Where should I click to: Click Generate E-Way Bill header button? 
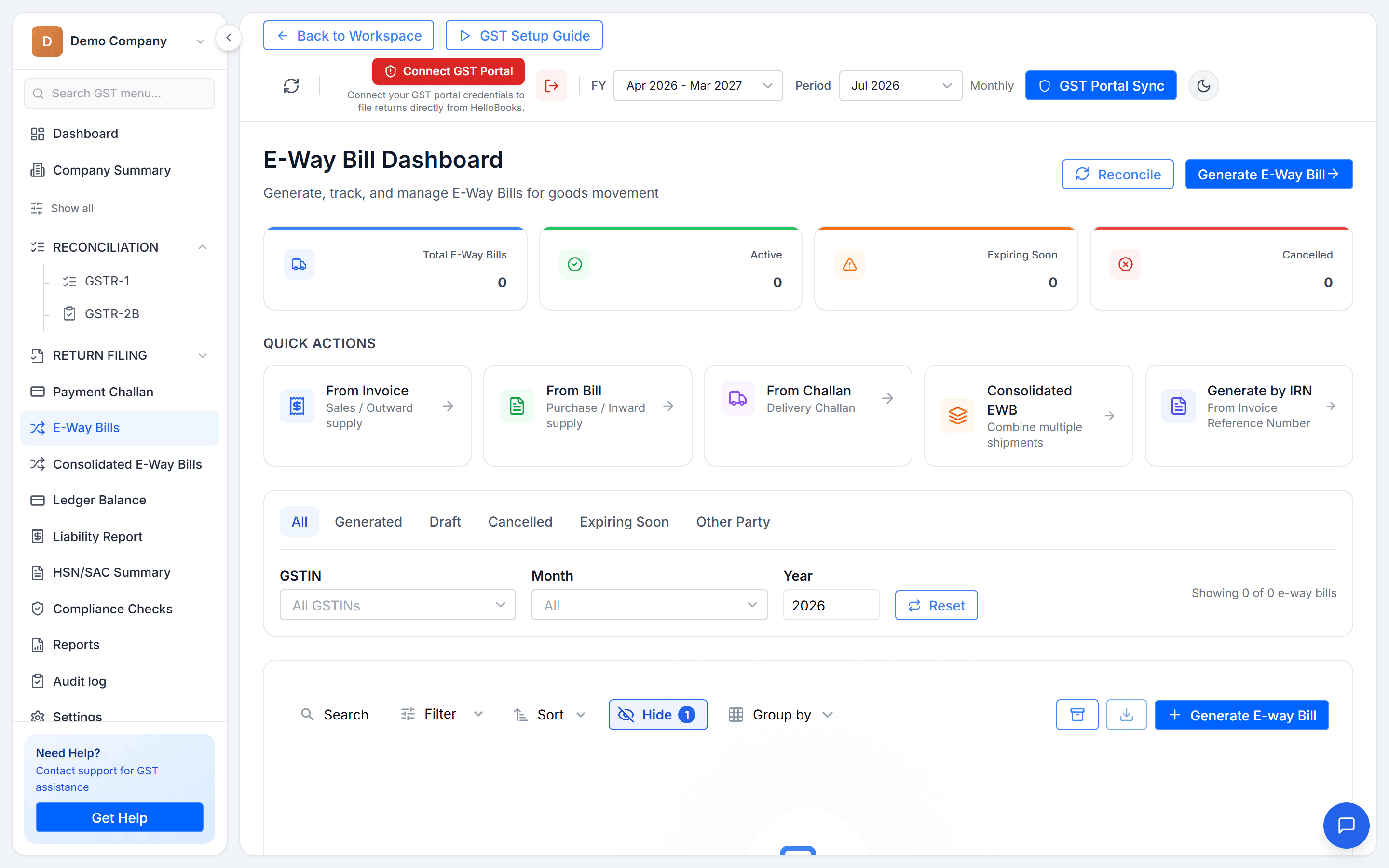1269,175
